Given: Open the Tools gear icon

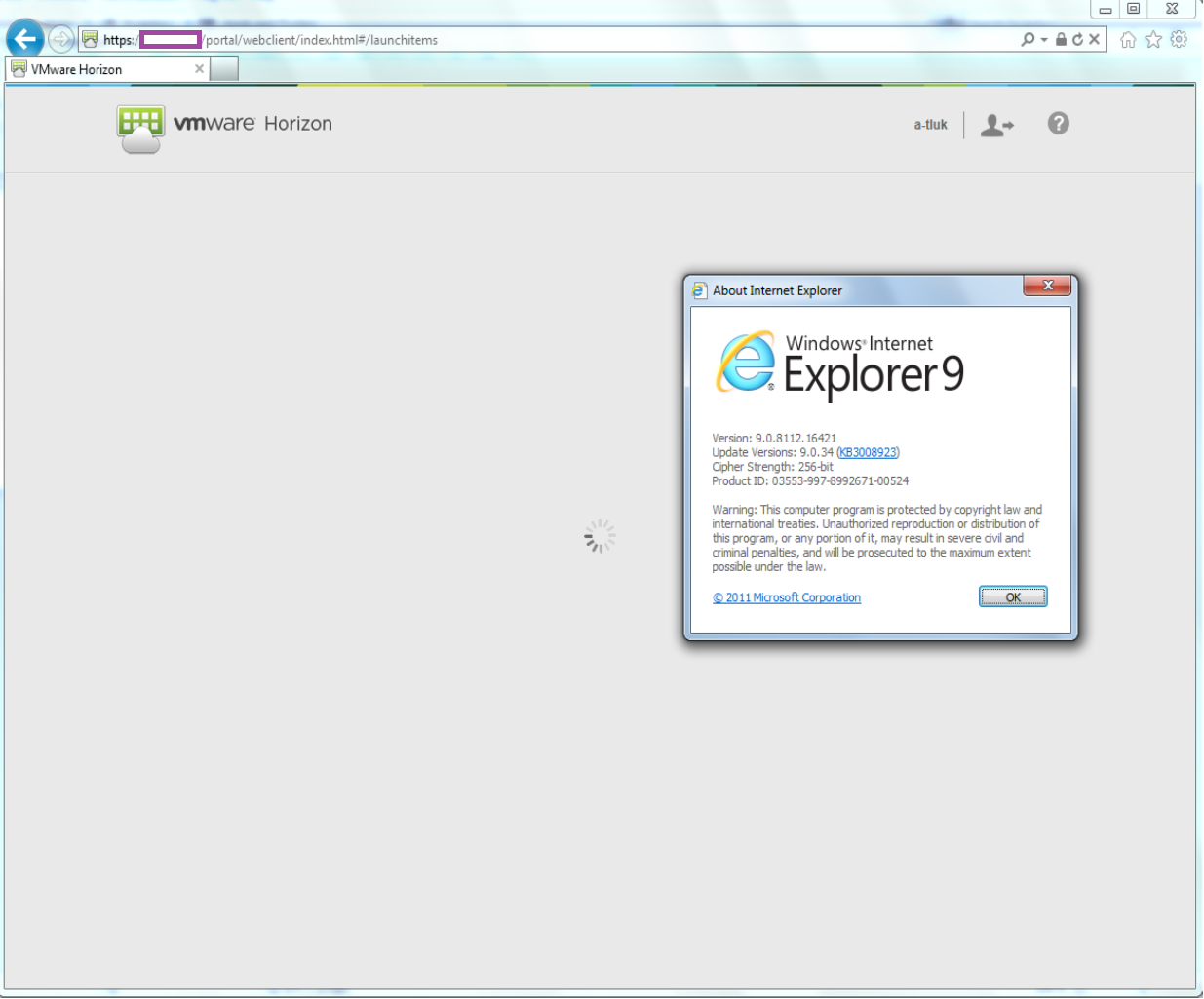Looking at the screenshot, I should 1179,39.
